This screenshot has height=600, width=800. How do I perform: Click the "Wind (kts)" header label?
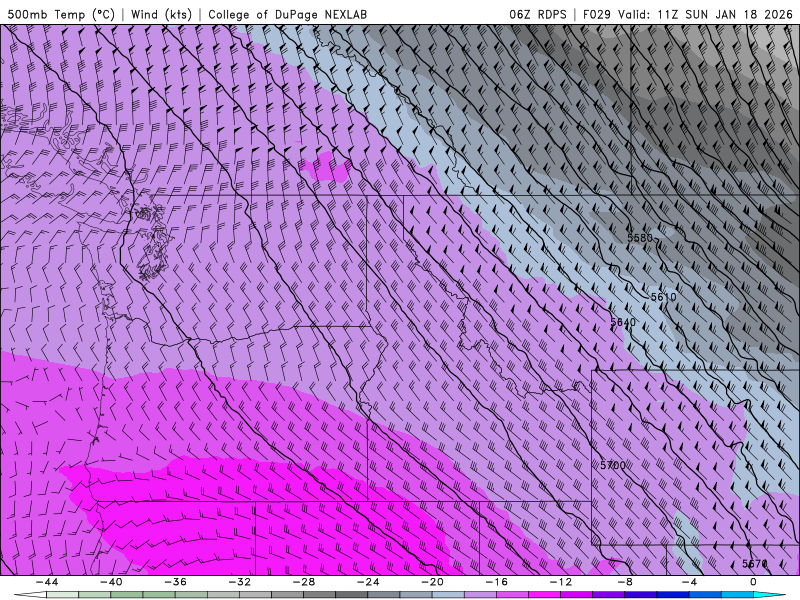(x=161, y=14)
